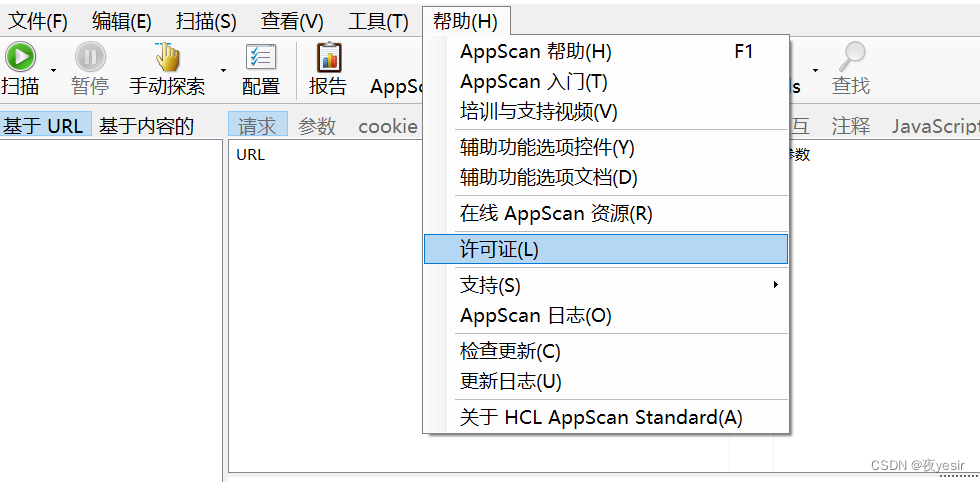980x482 pixels.
Task: Open the report (报告) clipboard icon
Action: pyautogui.click(x=328, y=57)
